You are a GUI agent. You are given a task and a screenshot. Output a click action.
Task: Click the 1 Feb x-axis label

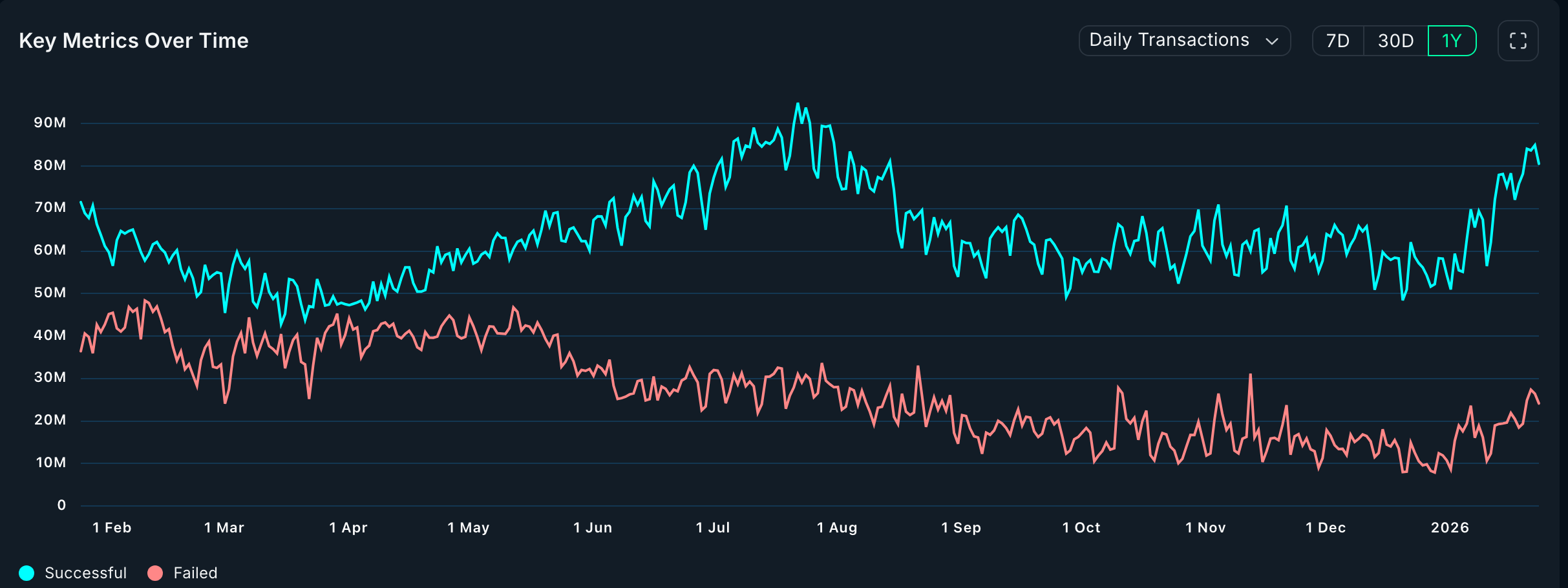112,528
